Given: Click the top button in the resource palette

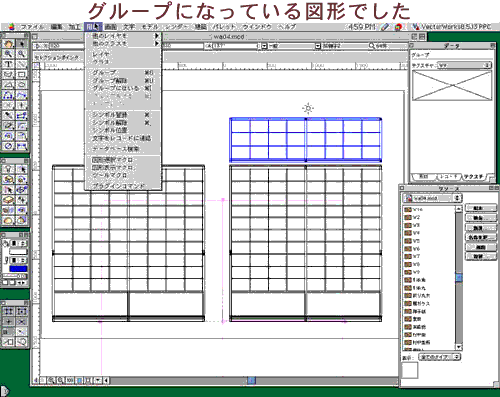Looking at the screenshot, I should pos(480,208).
